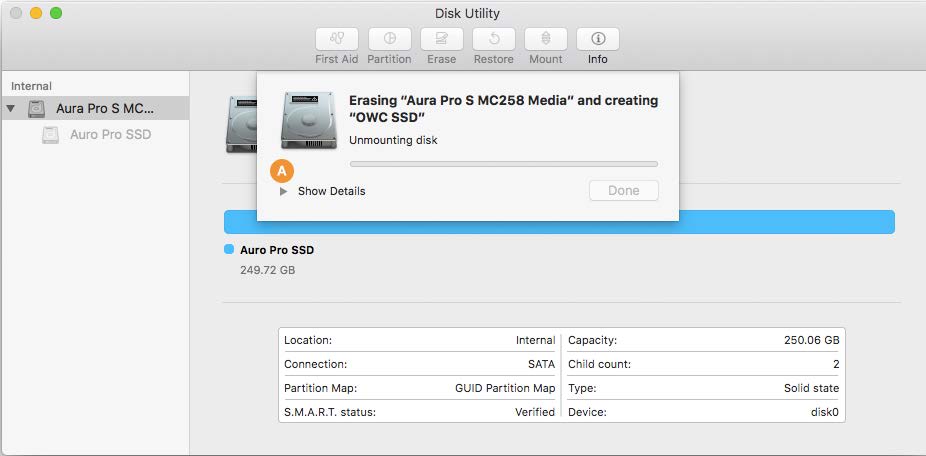Click the Capacity: label
This screenshot has width=926, height=456.
tap(592, 340)
